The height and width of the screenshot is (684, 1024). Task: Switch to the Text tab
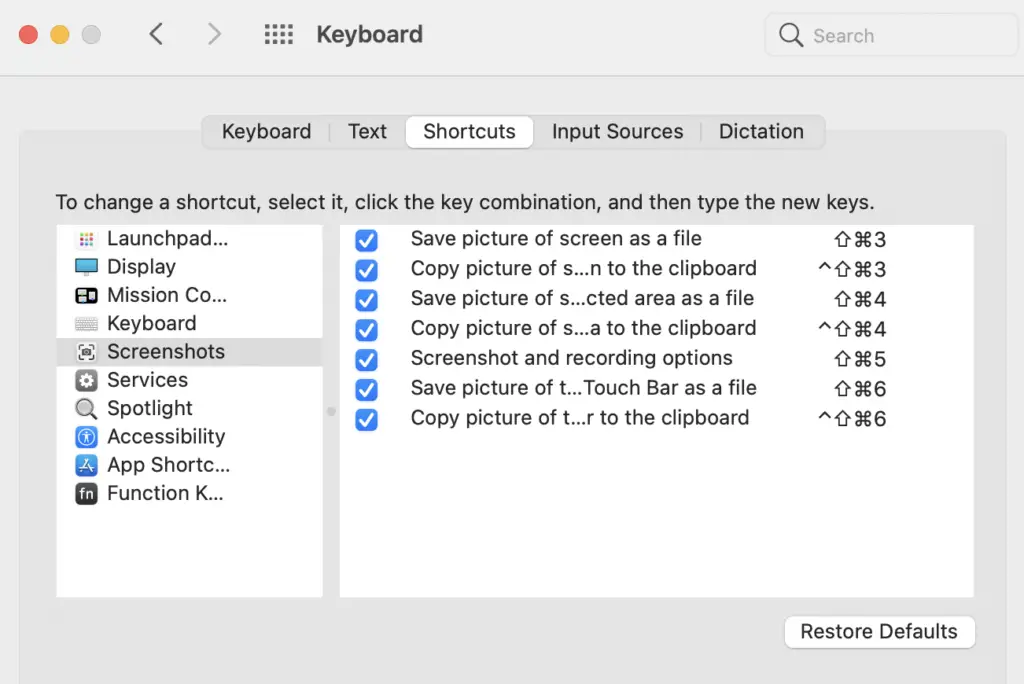coord(367,131)
